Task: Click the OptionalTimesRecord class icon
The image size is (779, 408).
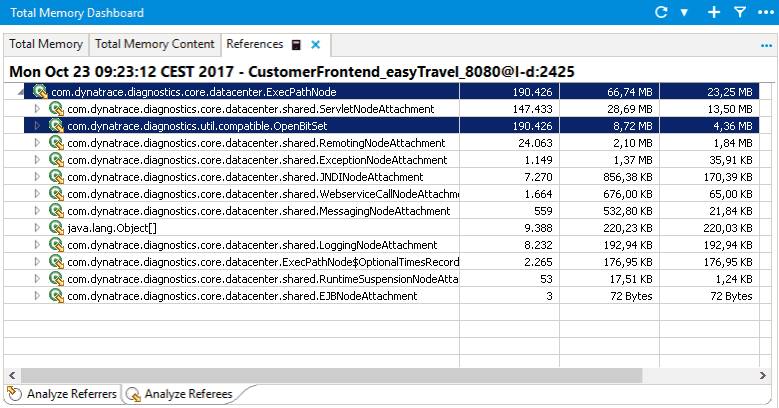Action: [x=56, y=261]
